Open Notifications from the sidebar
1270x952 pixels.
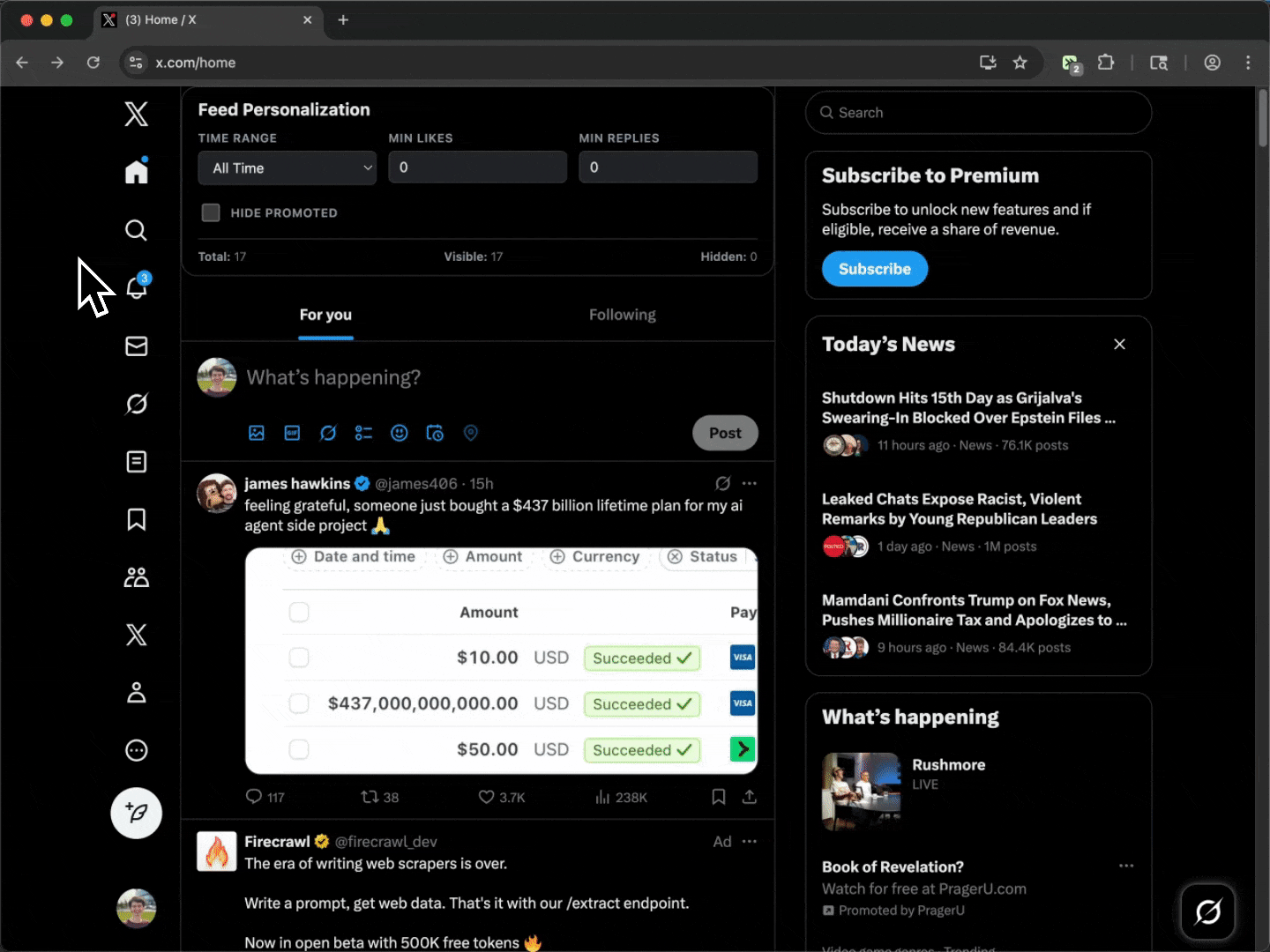point(137,288)
